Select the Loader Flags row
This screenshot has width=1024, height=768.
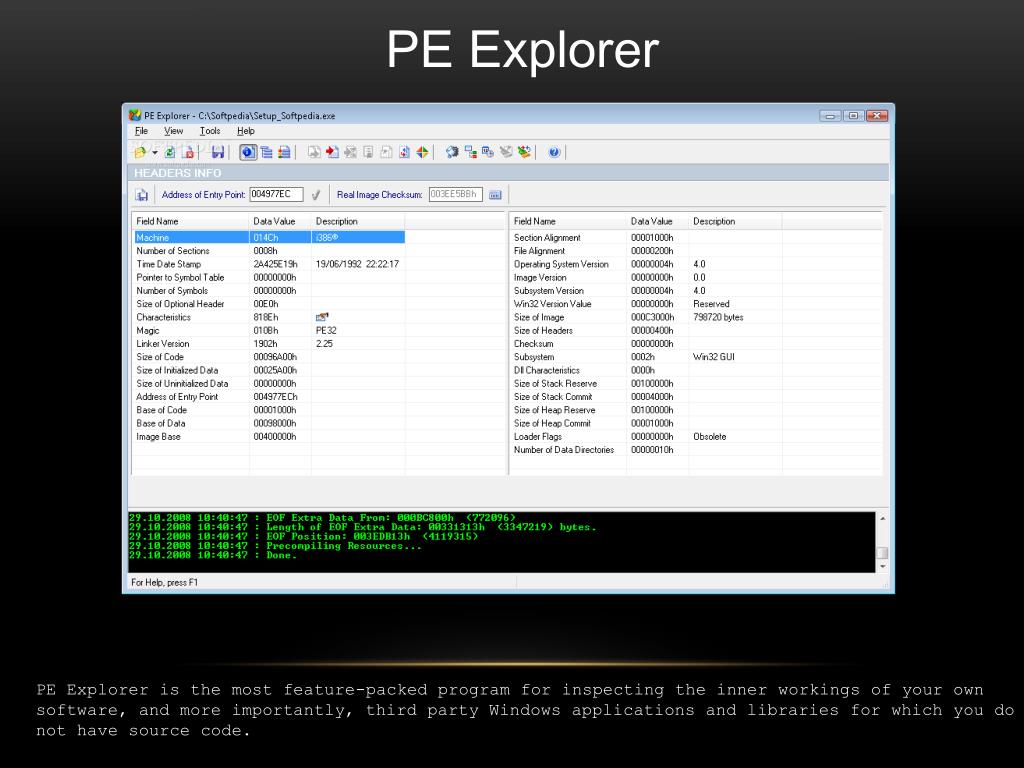[647, 437]
